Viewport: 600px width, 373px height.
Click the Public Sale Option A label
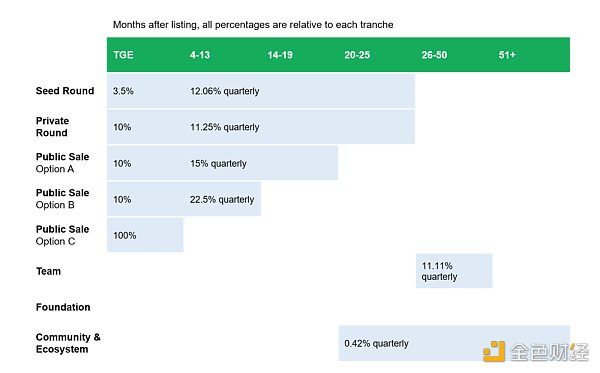[x=62, y=163]
